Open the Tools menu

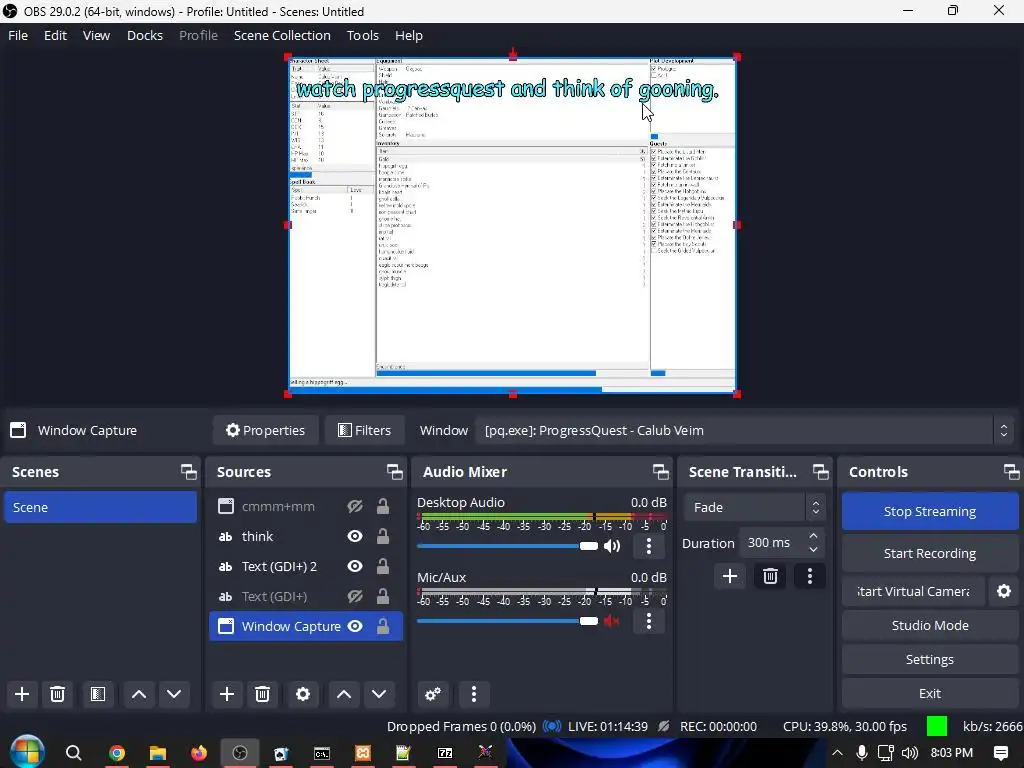[362, 35]
